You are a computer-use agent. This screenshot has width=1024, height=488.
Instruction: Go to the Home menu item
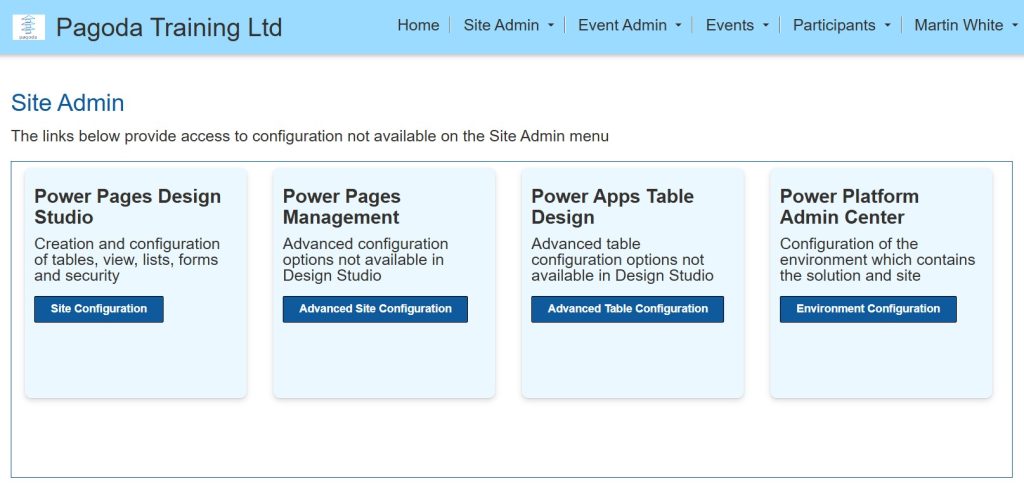tap(418, 25)
